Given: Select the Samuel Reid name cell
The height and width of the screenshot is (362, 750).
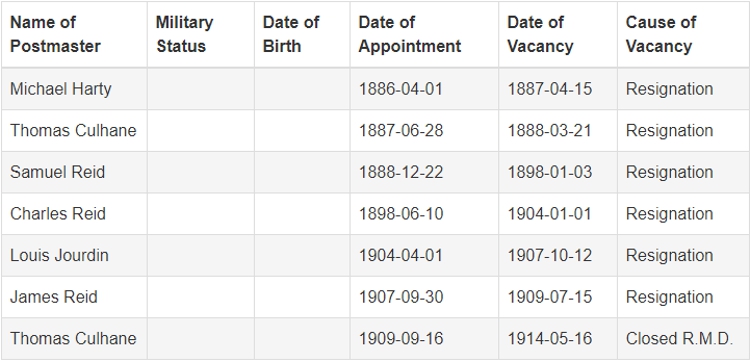Looking at the screenshot, I should [74, 172].
